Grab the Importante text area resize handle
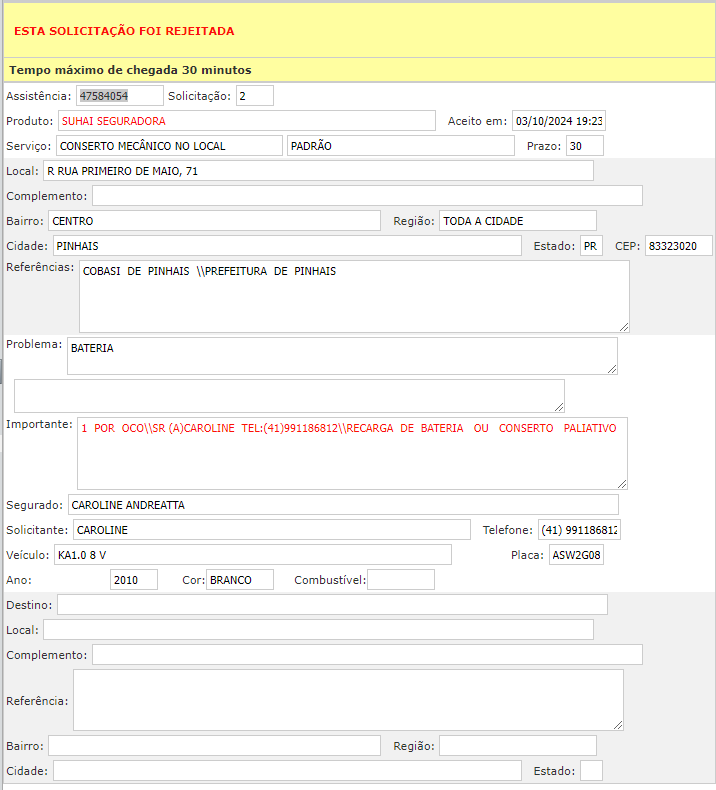Screen dimensions: 716x790 click(x=621, y=483)
